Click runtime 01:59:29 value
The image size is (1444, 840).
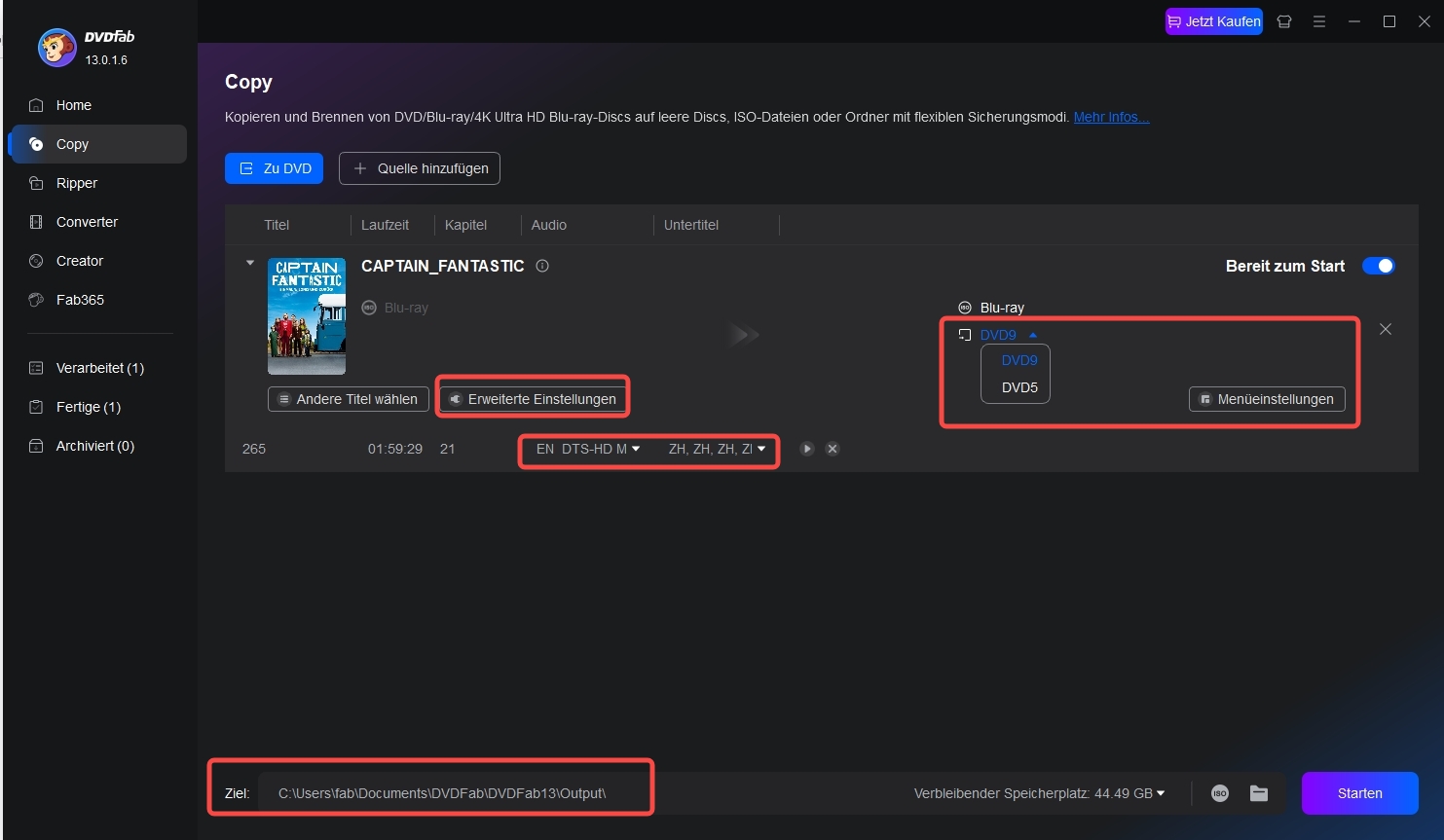pos(395,449)
